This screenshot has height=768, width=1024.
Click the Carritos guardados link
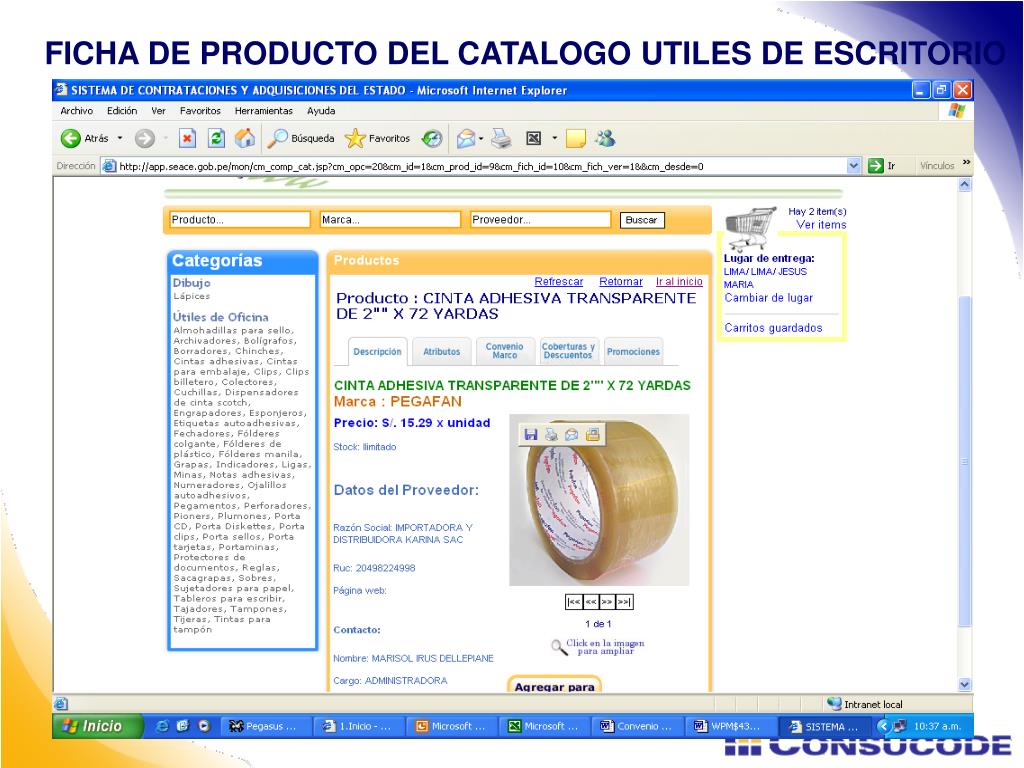point(773,328)
